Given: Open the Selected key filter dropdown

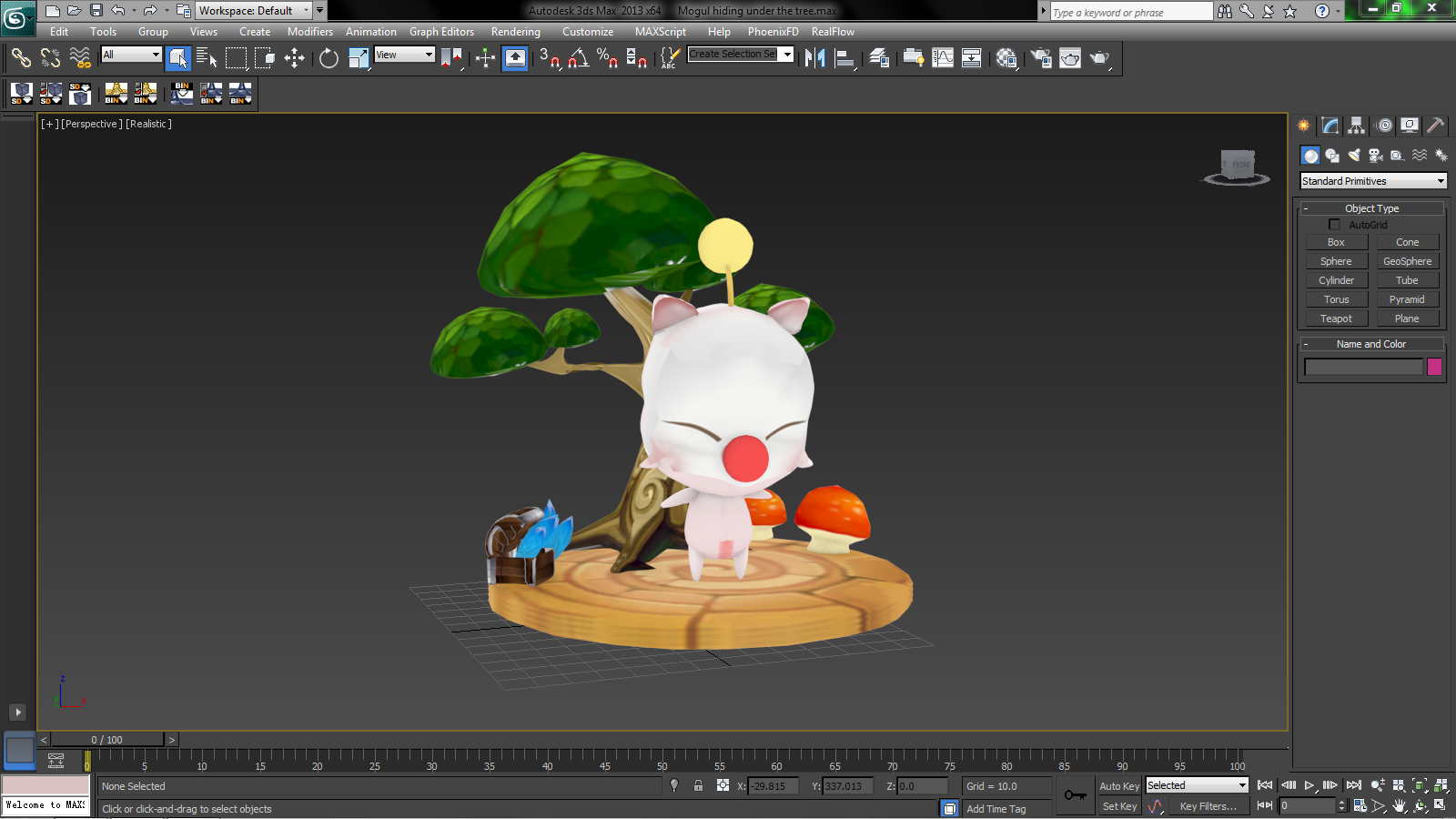Looking at the screenshot, I should pos(1197,785).
